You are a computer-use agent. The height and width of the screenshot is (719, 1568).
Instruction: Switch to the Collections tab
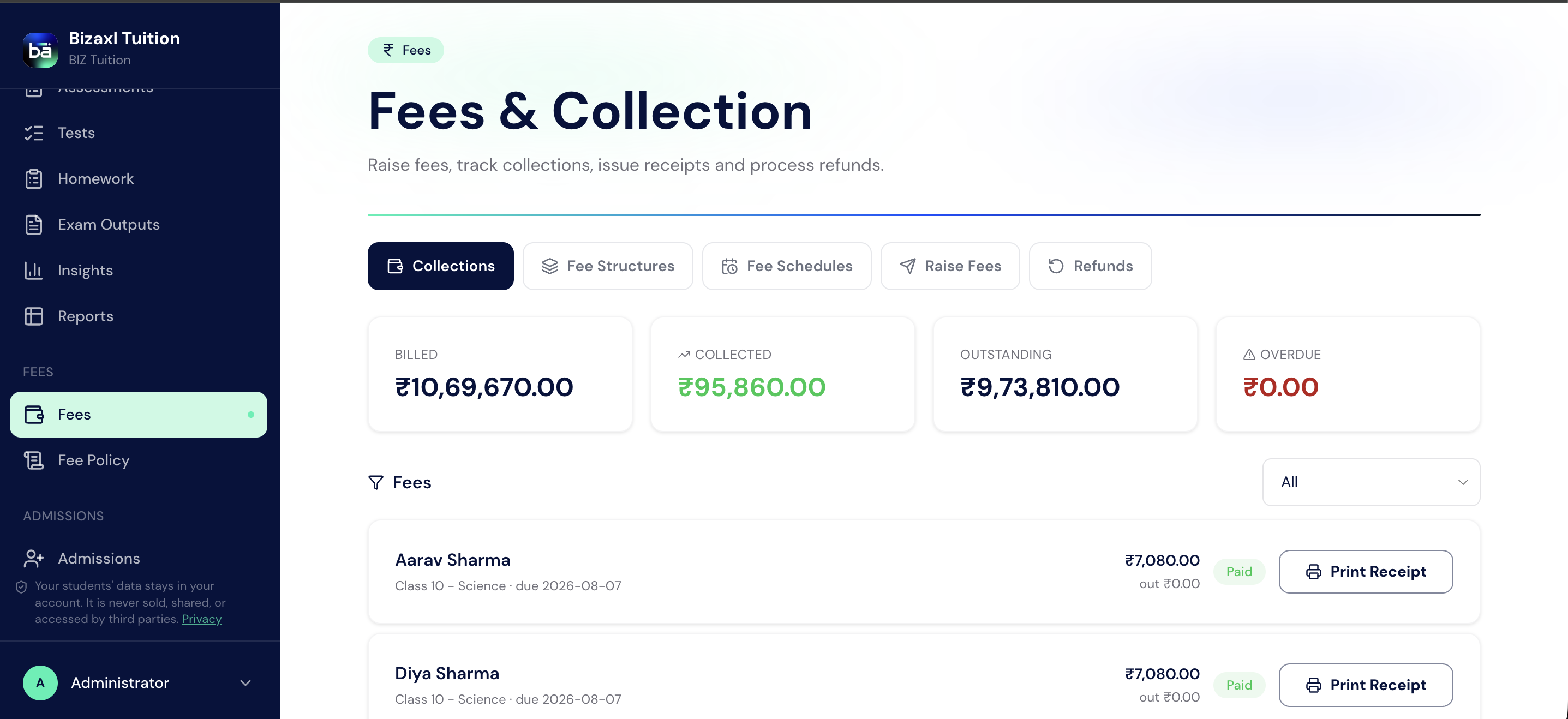click(440, 266)
